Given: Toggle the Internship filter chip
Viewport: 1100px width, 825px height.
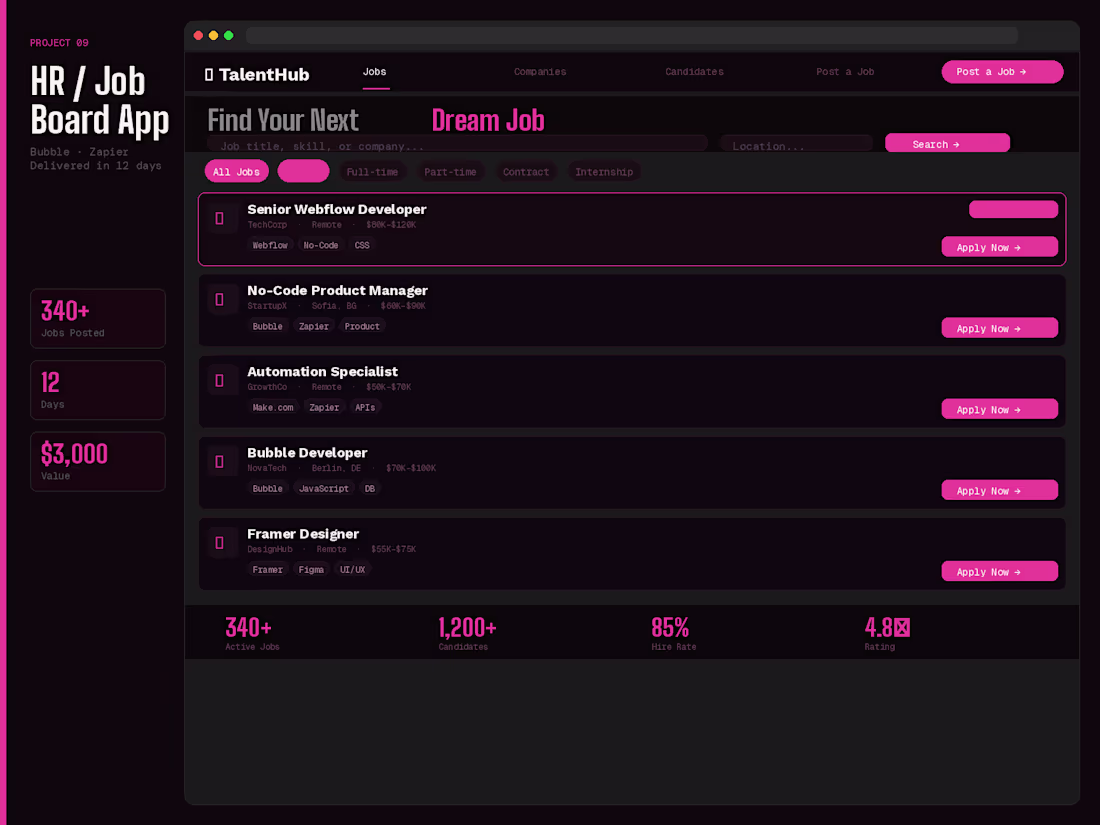Looking at the screenshot, I should (604, 171).
